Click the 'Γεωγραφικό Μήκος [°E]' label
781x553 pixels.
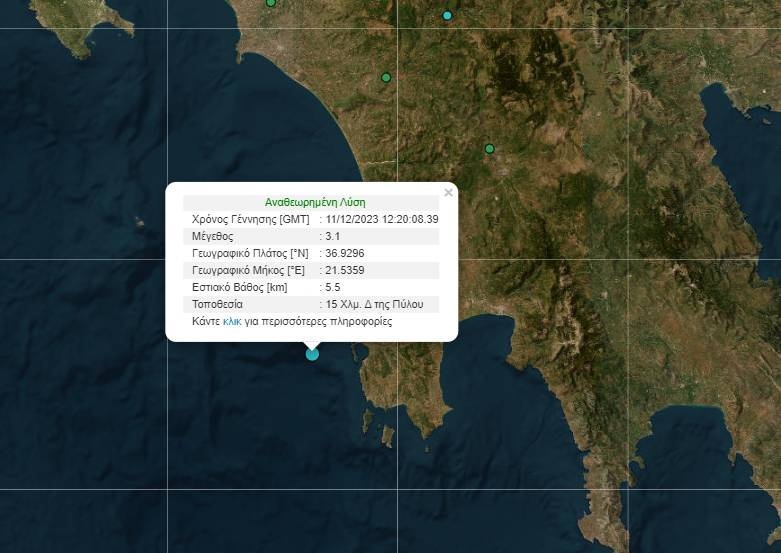pos(247,270)
